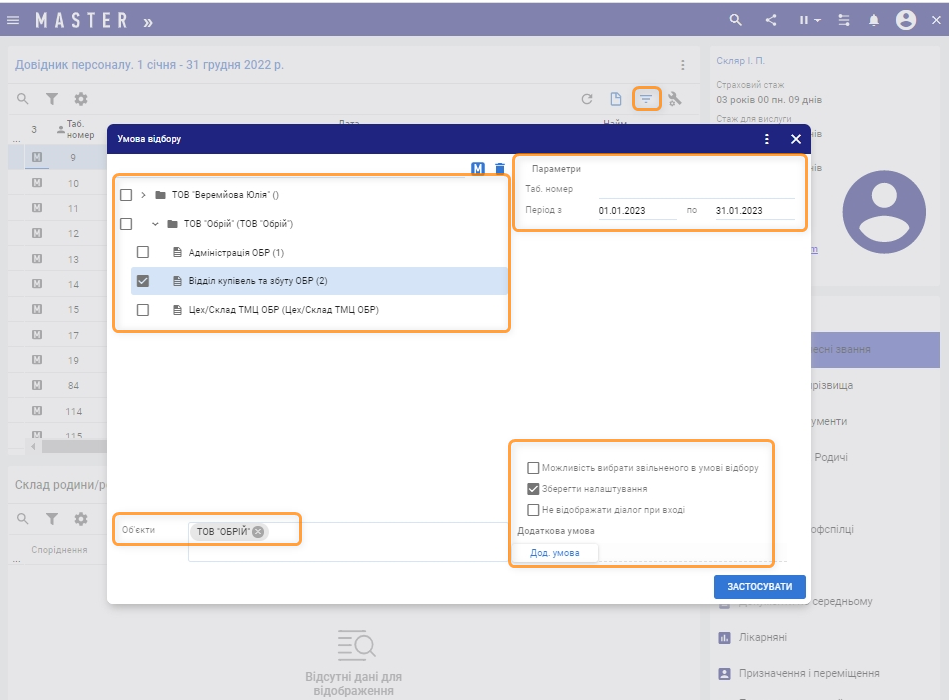Viewport: 949px width, 700px height.
Task: Click the trash icon in selection dialog
Action: (500, 169)
